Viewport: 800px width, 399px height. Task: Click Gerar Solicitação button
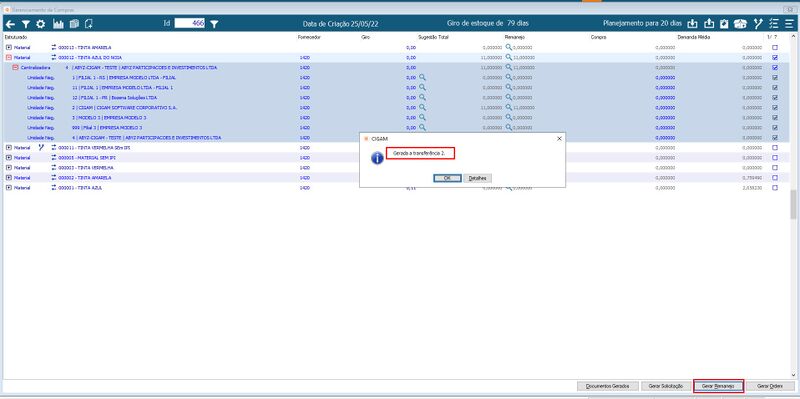click(666, 386)
